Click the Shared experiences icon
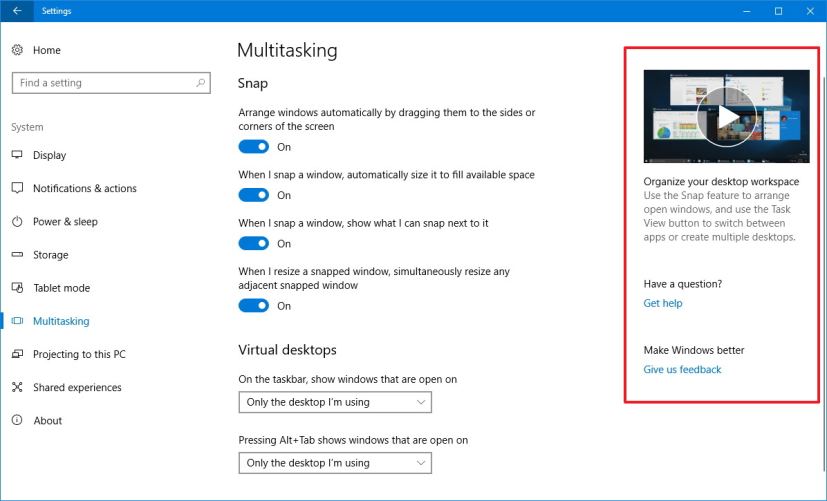This screenshot has height=501, width=827. point(17,387)
